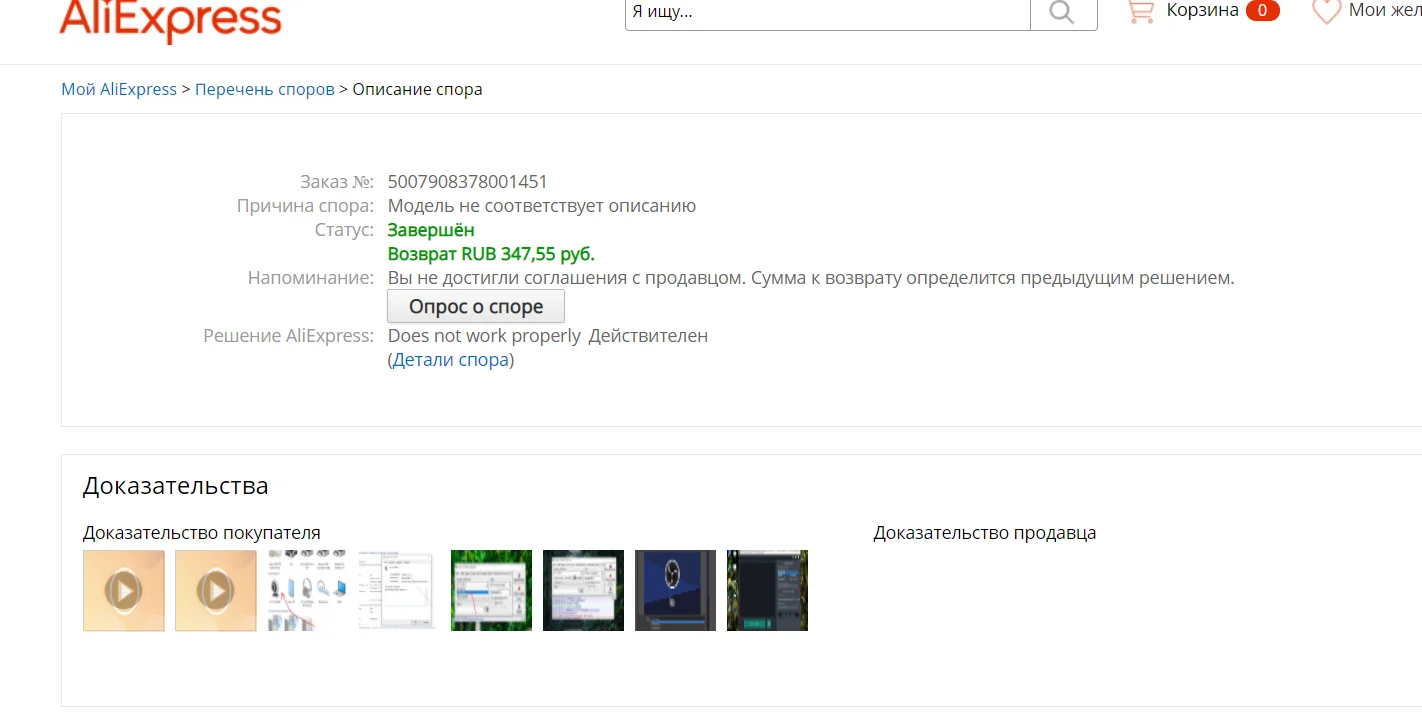Click the cart item count badge
Viewport: 1422px width, 726px height.
tap(1263, 11)
